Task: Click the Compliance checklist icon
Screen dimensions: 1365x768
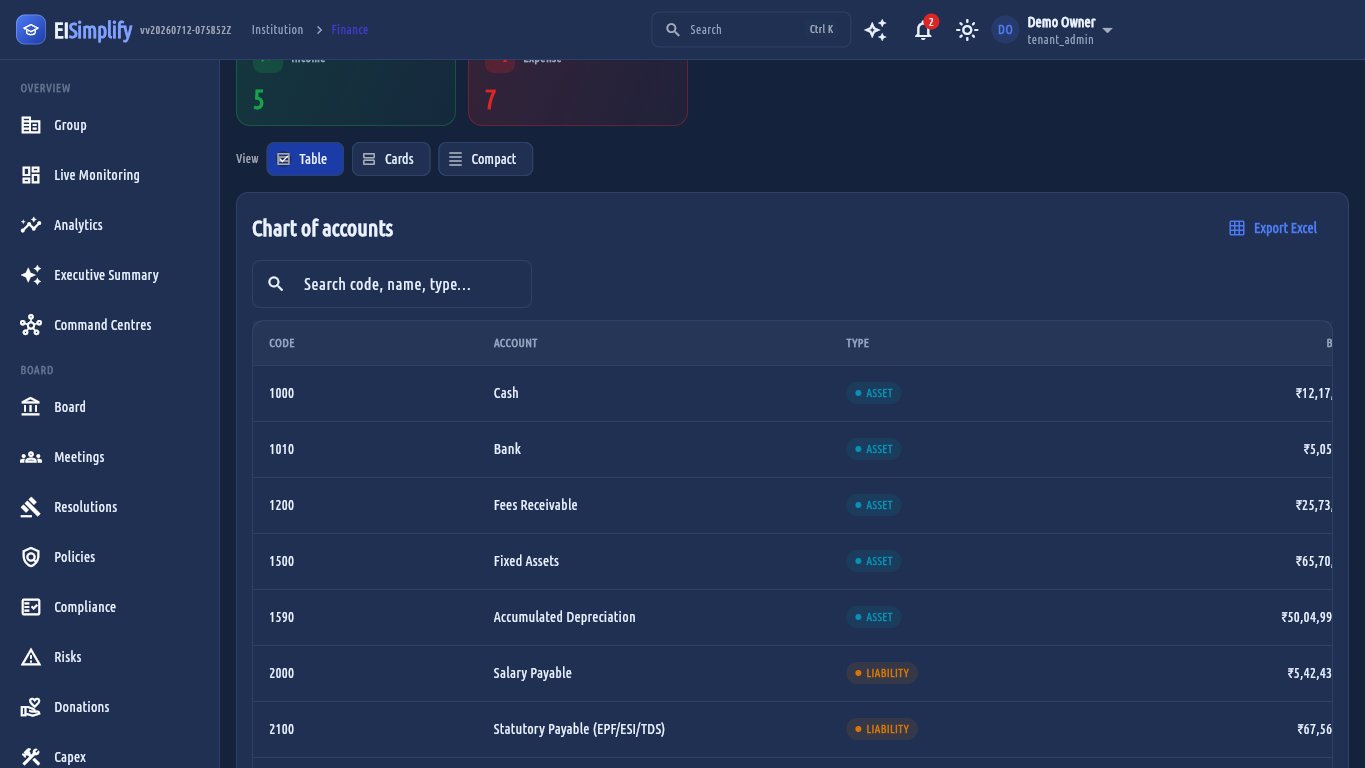Action: pos(31,607)
